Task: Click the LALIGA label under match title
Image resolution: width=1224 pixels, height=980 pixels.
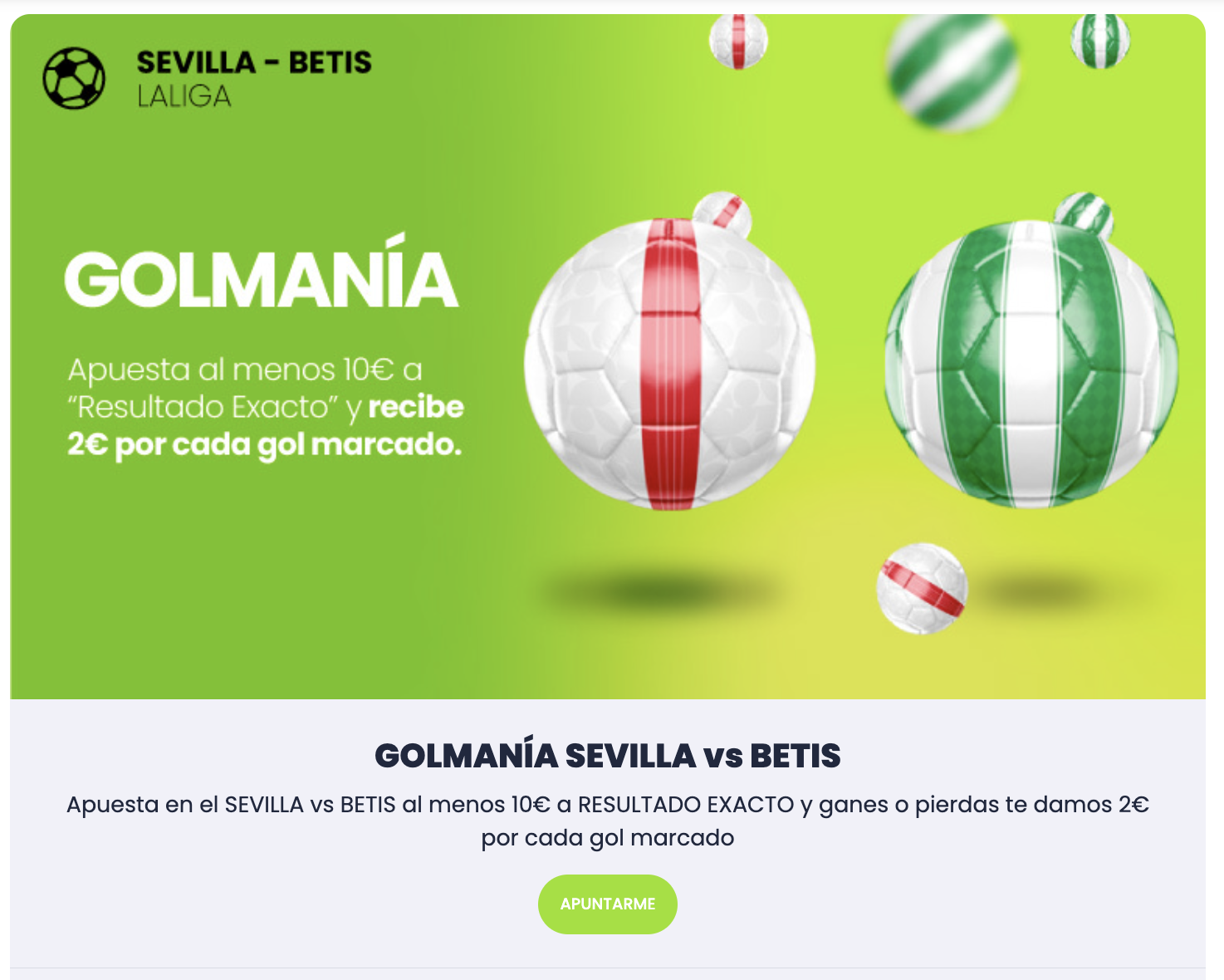Action: coord(184,97)
